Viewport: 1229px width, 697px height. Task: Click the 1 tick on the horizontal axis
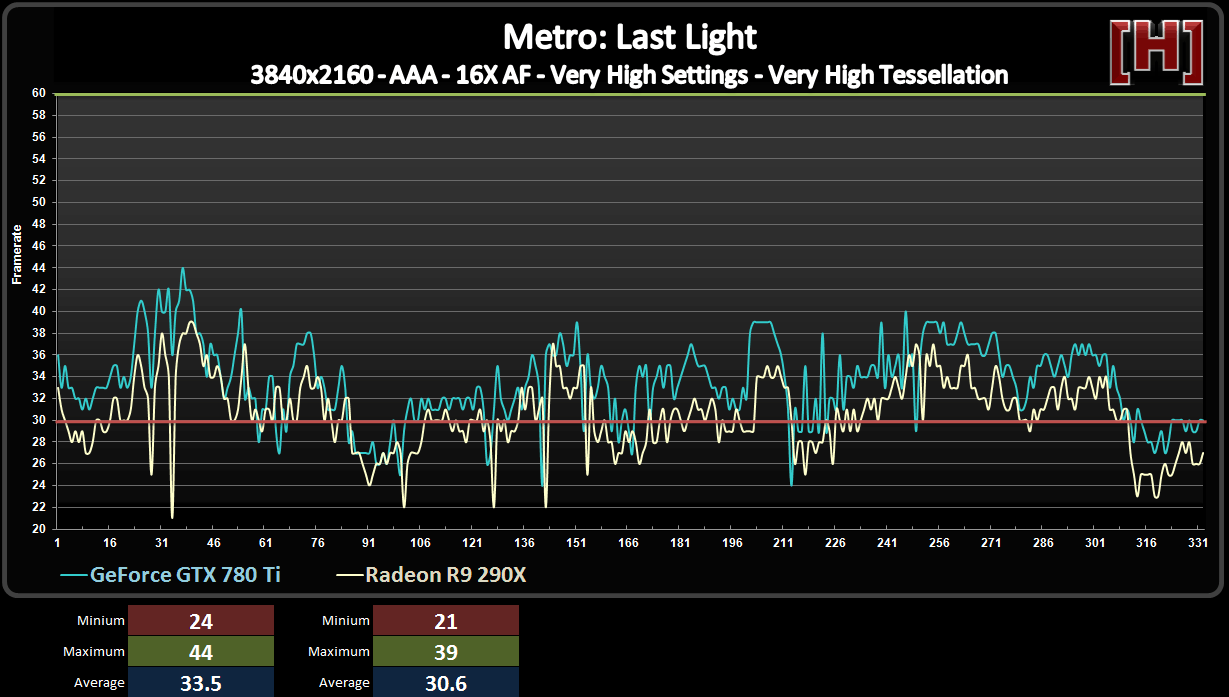(57, 543)
